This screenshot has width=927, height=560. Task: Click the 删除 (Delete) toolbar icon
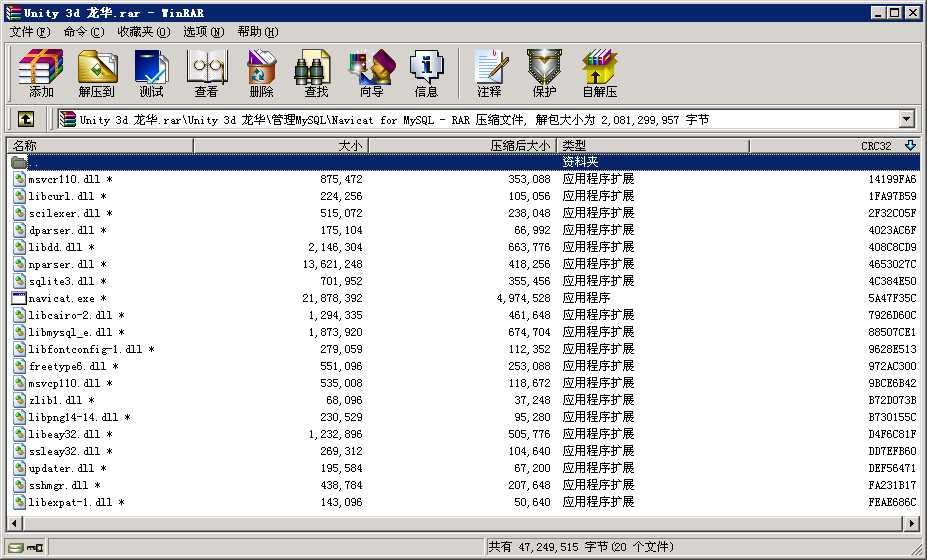[x=261, y=73]
